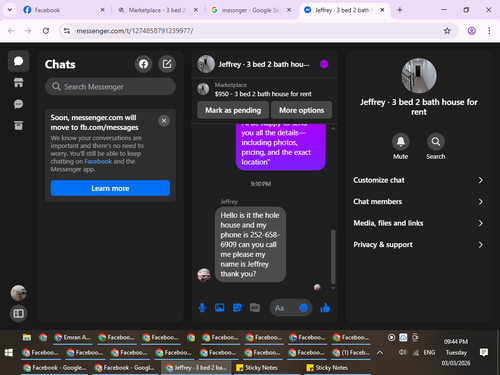Click chat scrollbar up arrow
Viewport: 500px width, 375px height.
click(x=333, y=128)
